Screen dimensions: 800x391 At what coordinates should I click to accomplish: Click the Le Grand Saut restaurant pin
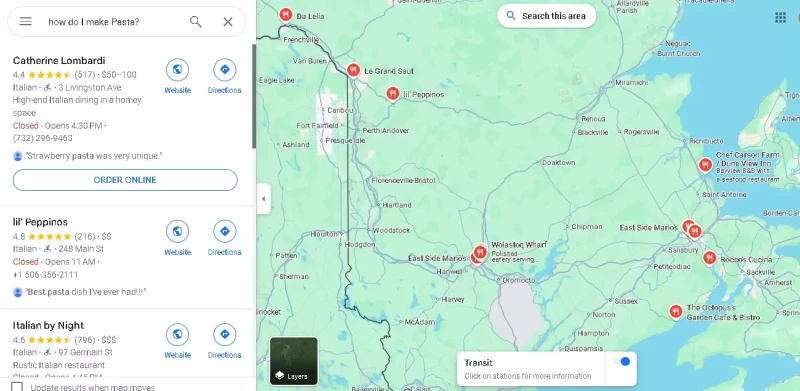point(353,70)
